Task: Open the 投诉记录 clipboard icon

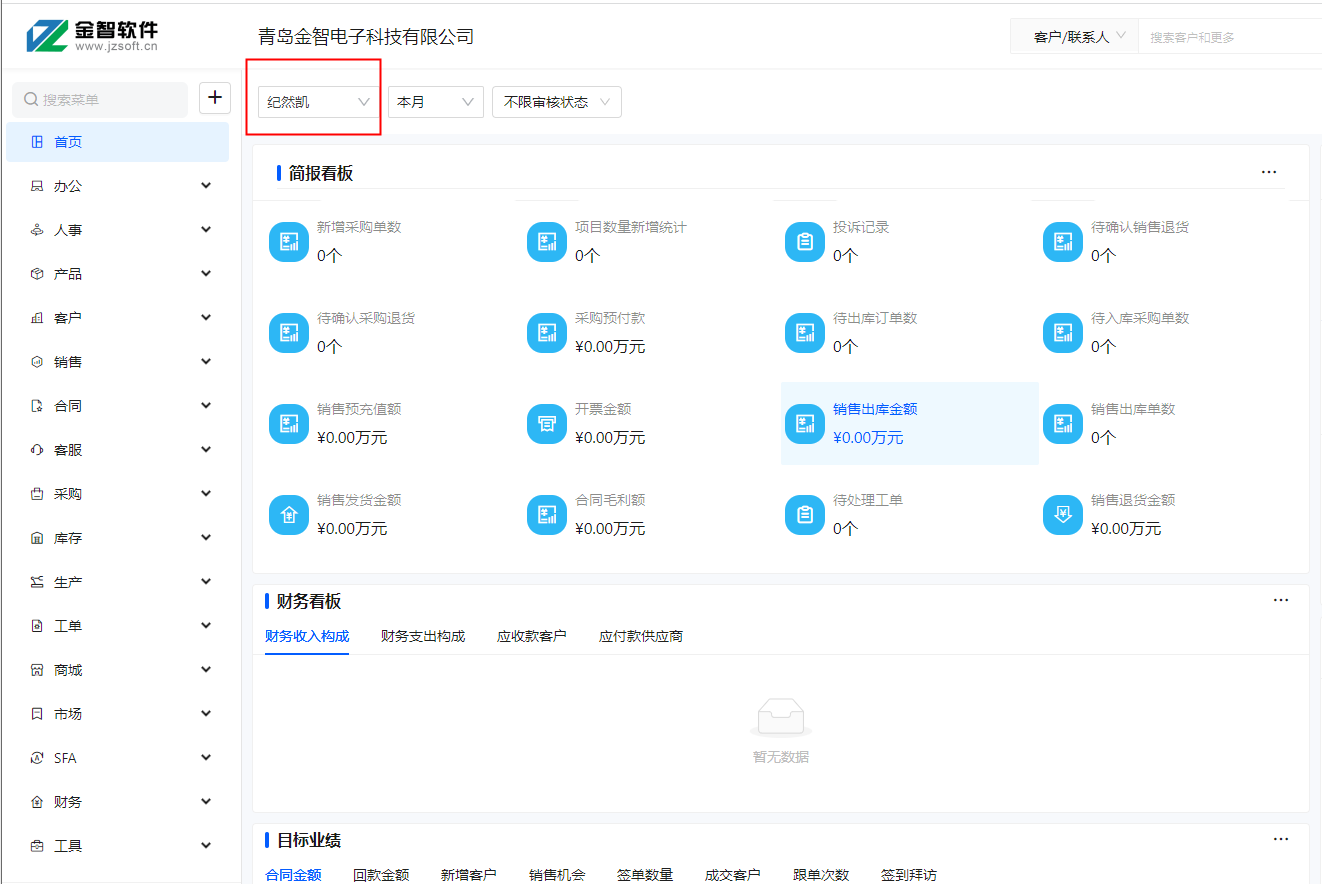Action: click(804, 242)
